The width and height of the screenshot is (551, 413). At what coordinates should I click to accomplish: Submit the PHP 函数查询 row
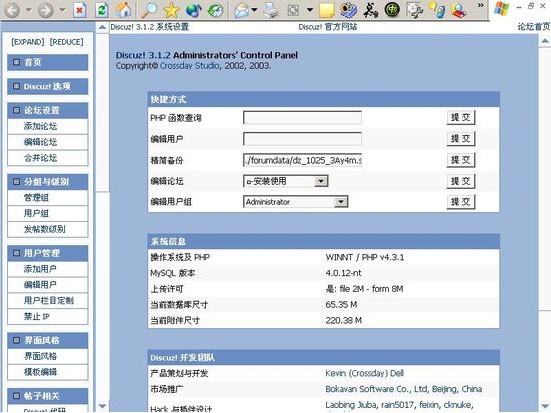(x=461, y=117)
